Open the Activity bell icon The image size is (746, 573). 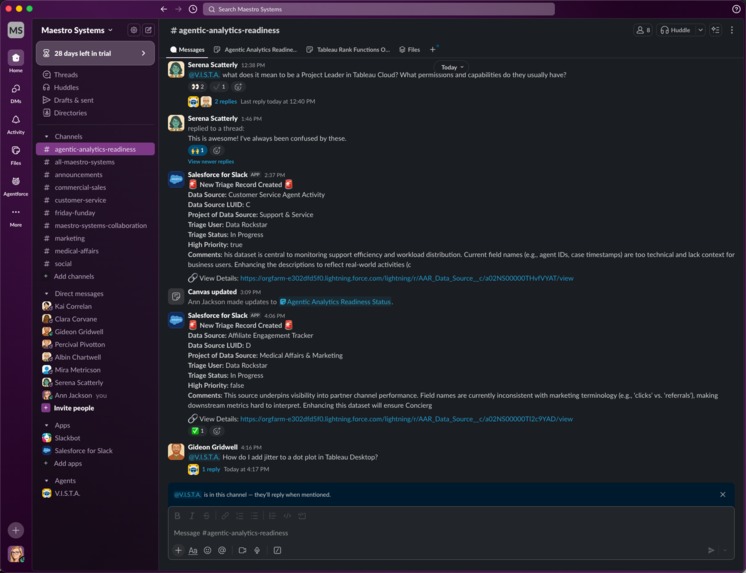pyautogui.click(x=16, y=120)
